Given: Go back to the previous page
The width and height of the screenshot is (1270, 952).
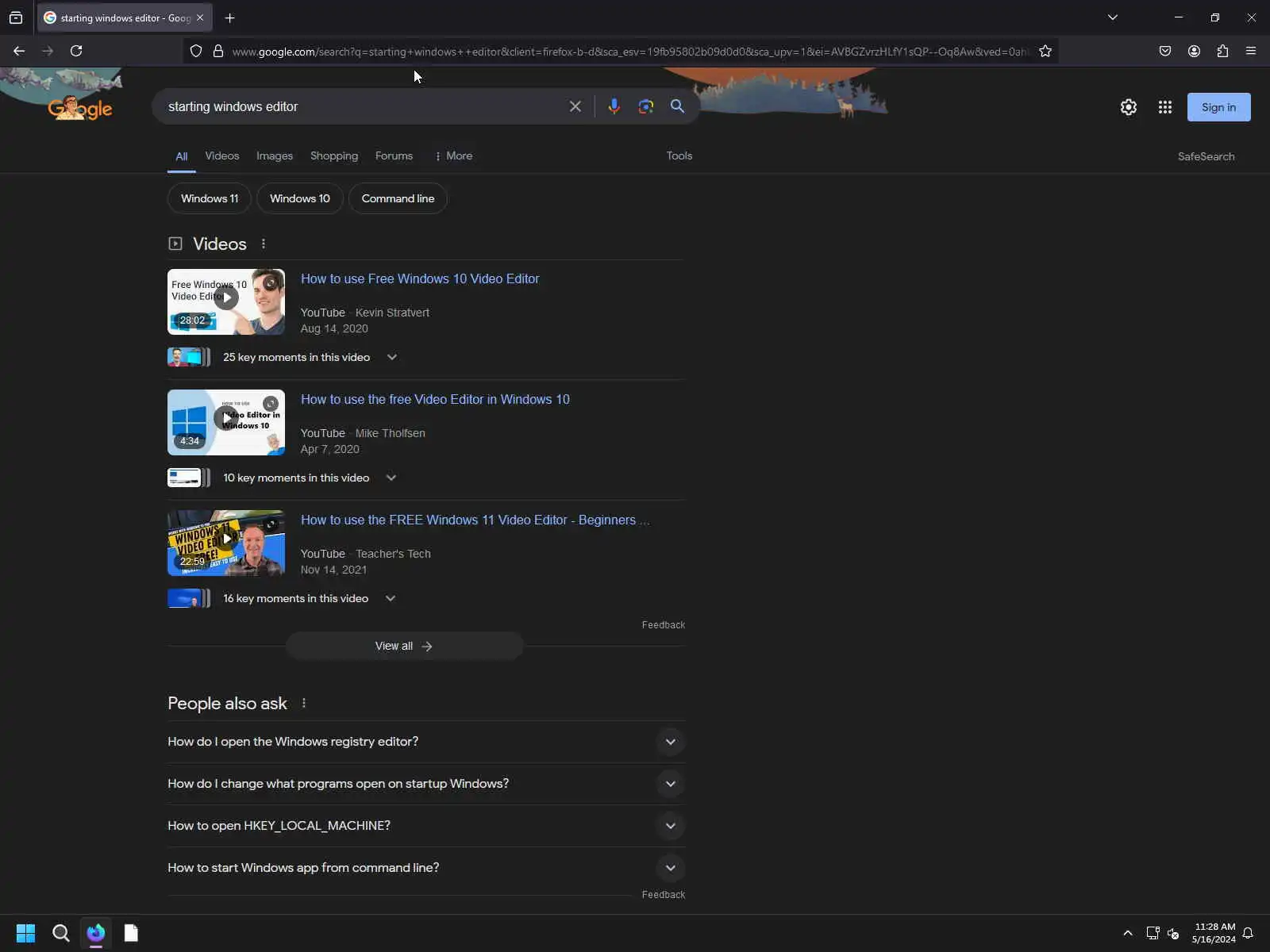Looking at the screenshot, I should (19, 51).
